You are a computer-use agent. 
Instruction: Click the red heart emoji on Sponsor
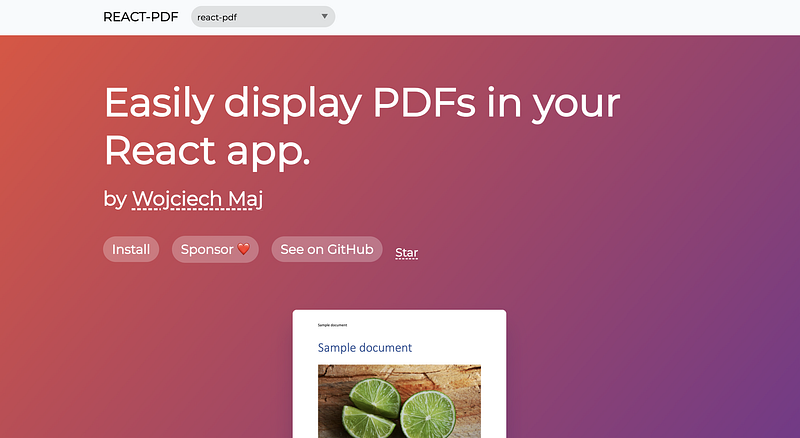tap(244, 249)
